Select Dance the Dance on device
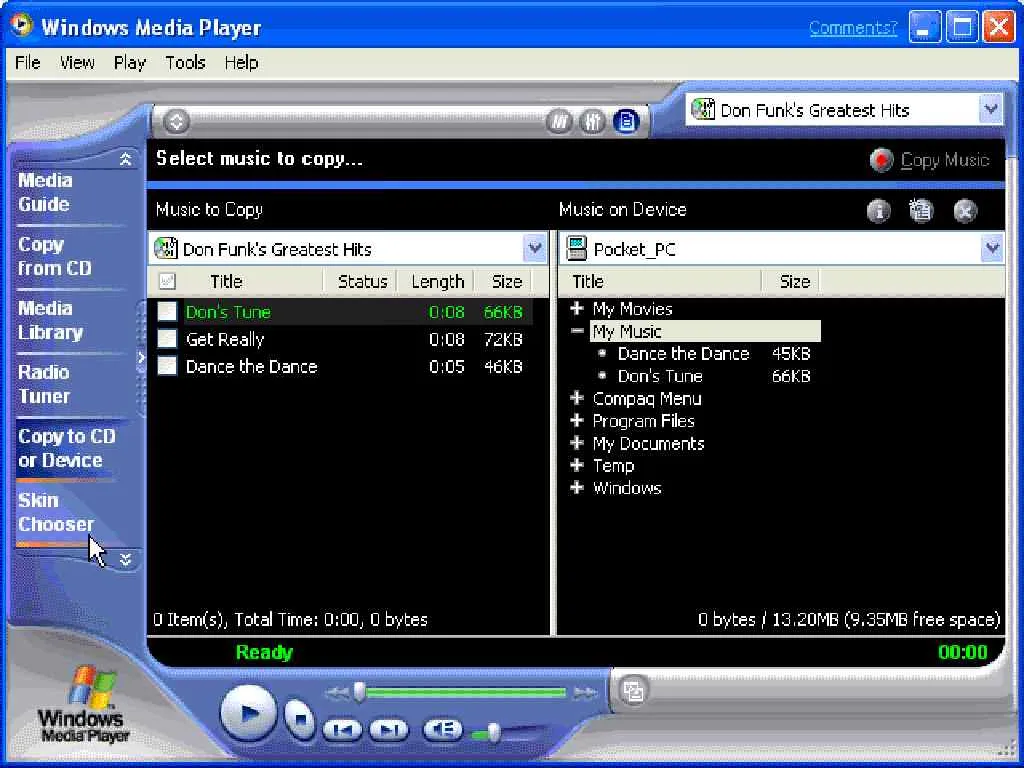Screen dimensions: 1024x768 click(683, 353)
